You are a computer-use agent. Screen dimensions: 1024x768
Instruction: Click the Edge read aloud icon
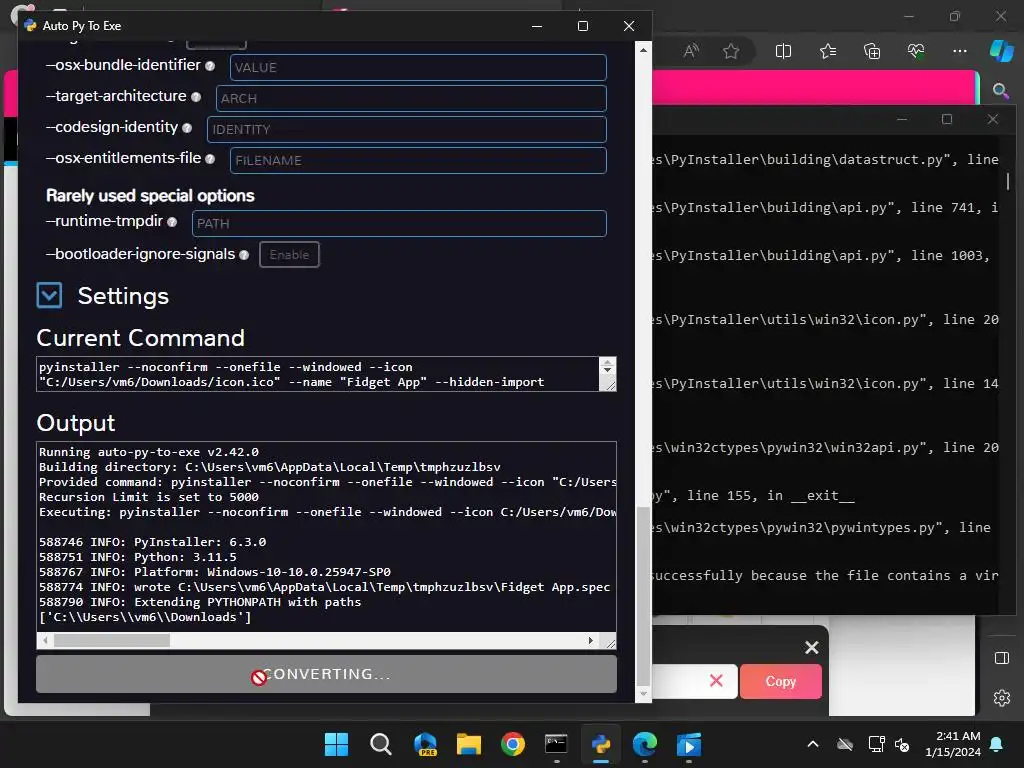point(691,51)
